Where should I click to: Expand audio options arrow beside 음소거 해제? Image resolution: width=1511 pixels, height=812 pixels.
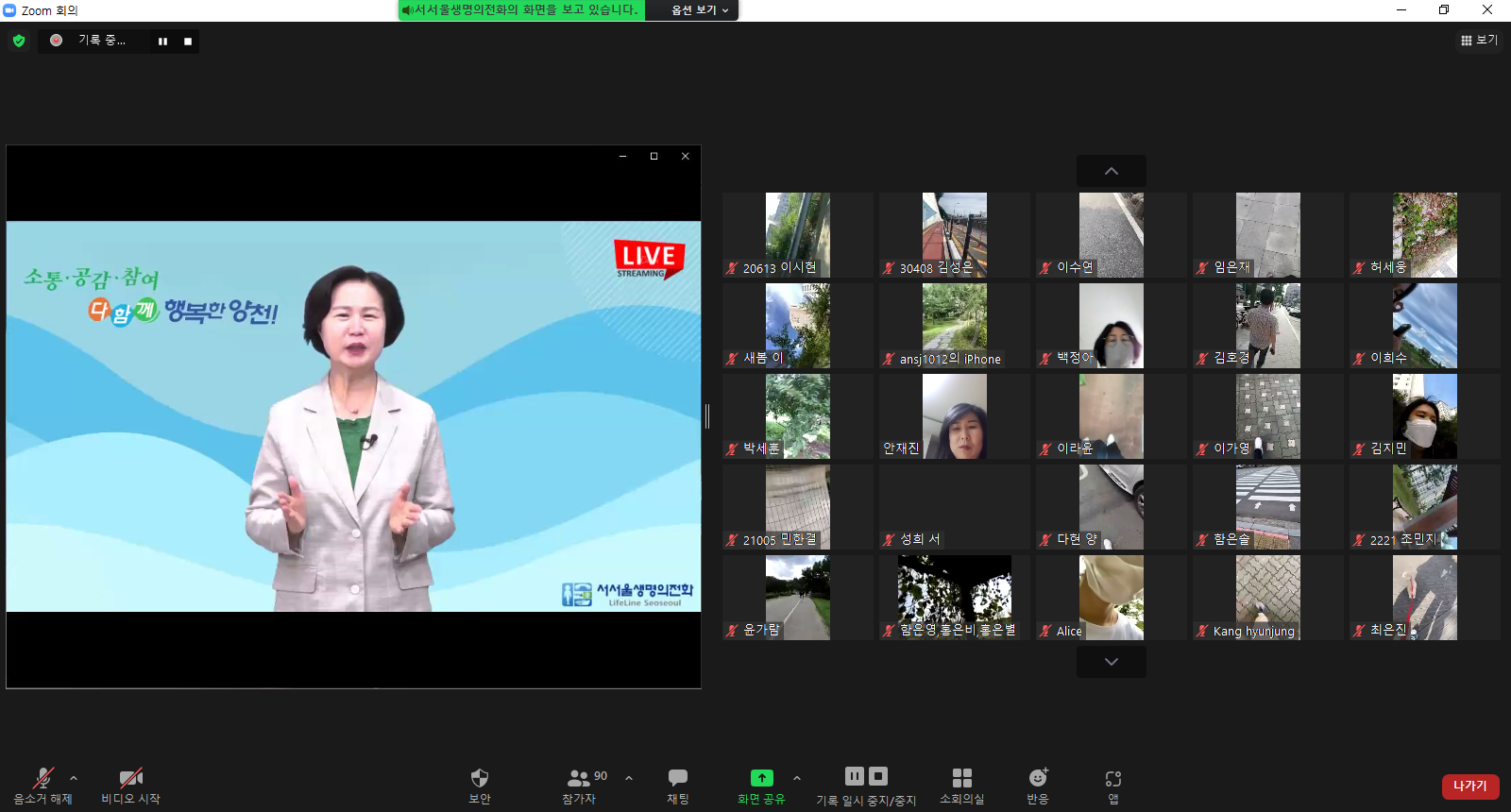pyautogui.click(x=74, y=778)
